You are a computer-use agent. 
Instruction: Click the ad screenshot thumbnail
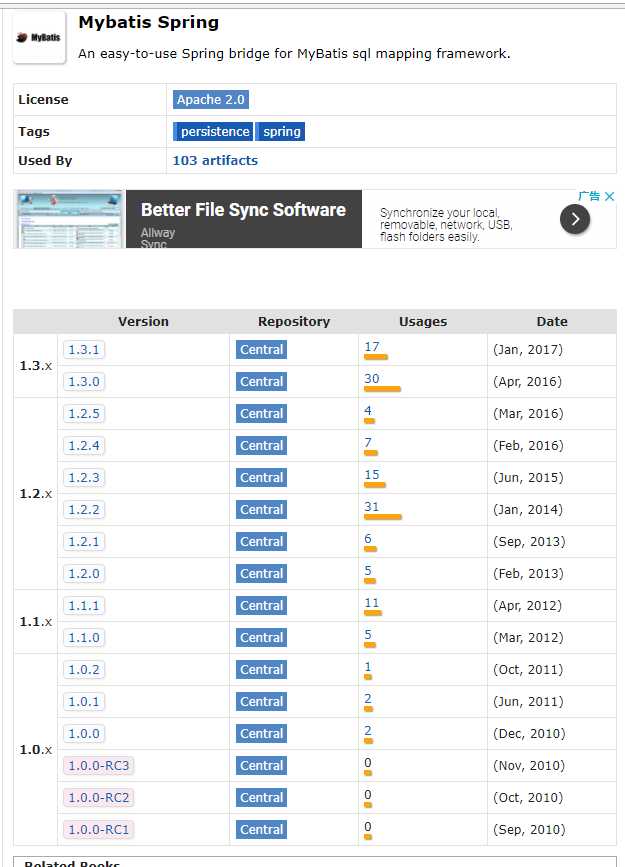70,219
